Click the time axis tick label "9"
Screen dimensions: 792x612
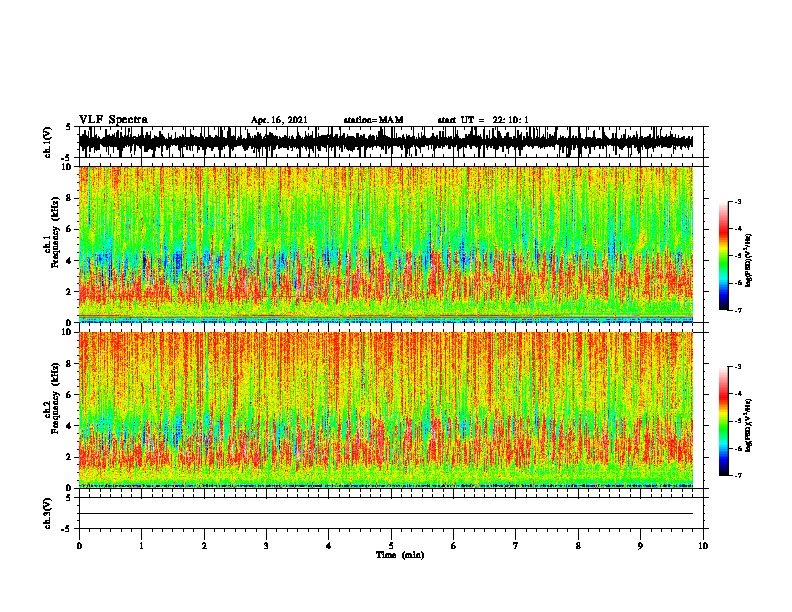(640, 545)
